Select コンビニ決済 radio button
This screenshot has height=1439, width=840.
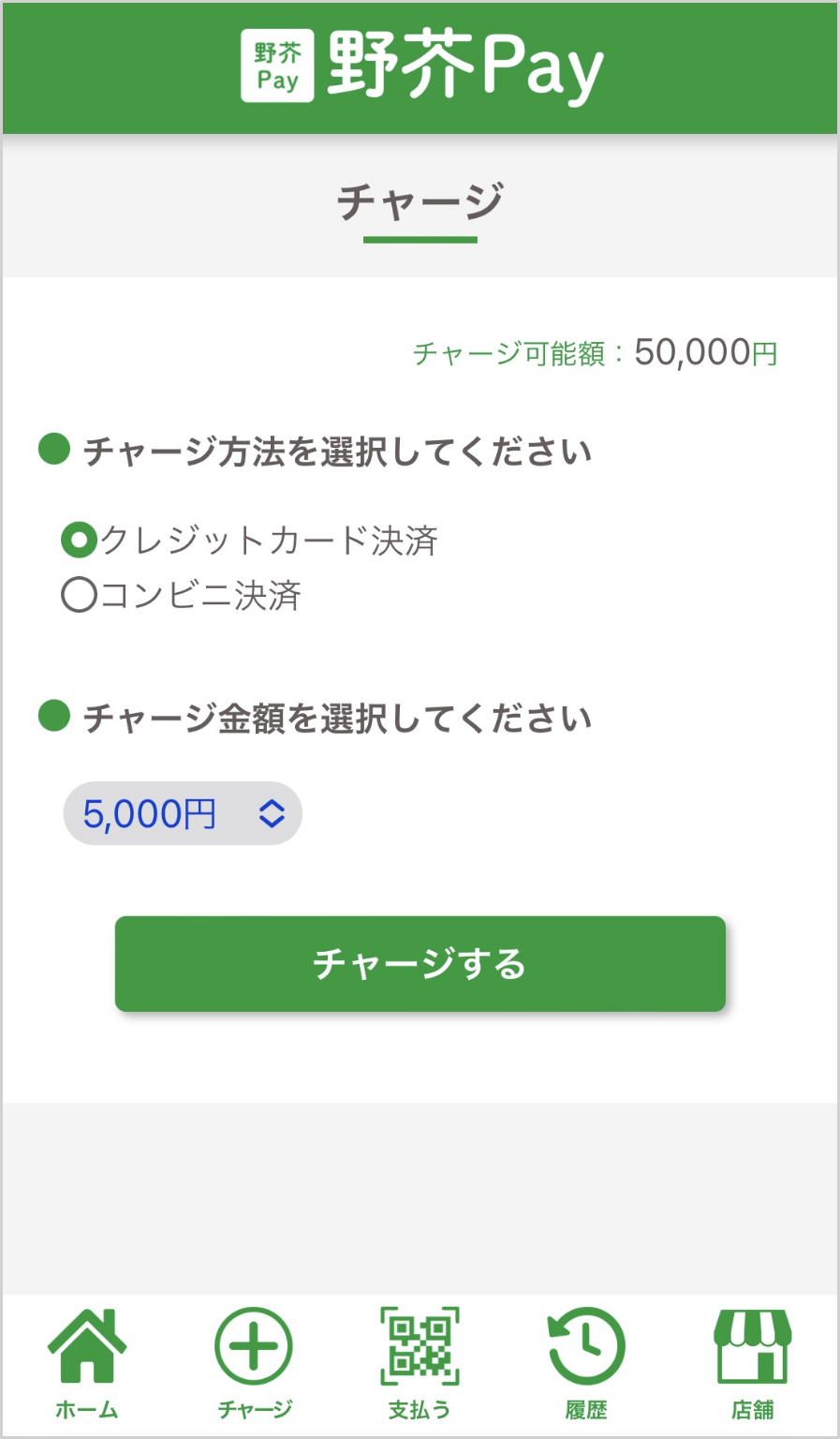[80, 594]
